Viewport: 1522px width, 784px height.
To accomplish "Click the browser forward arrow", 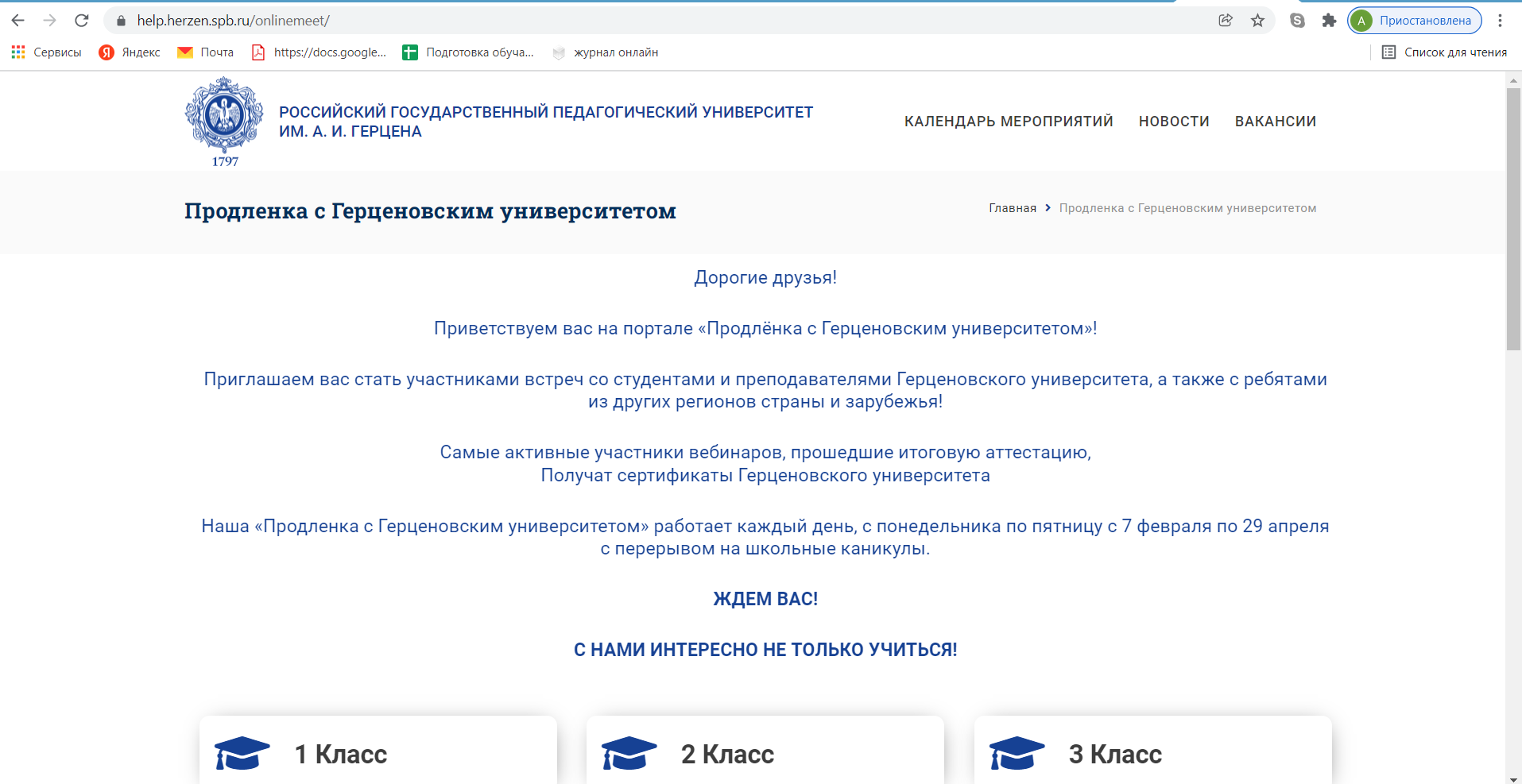I will [49, 21].
